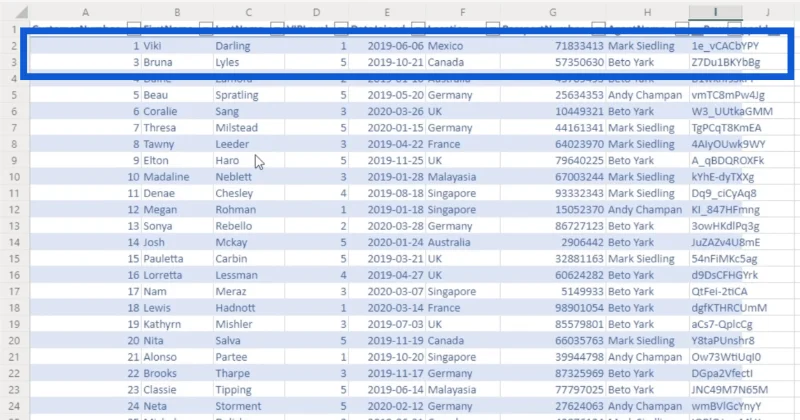Select the last name cell 'Spratling'
The width and height of the screenshot is (800, 420).
[248, 95]
